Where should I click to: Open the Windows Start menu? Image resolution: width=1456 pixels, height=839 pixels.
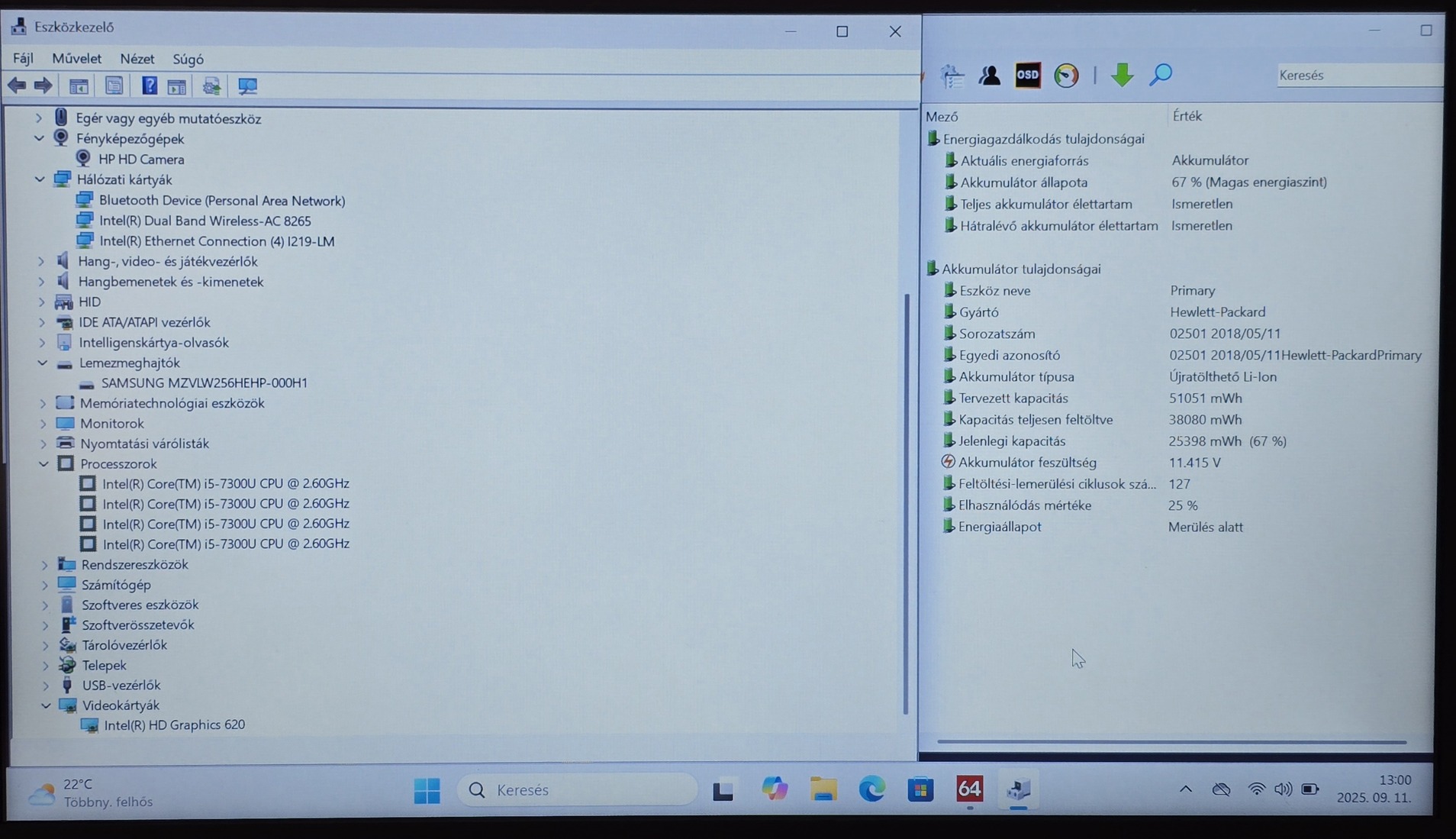point(427,790)
